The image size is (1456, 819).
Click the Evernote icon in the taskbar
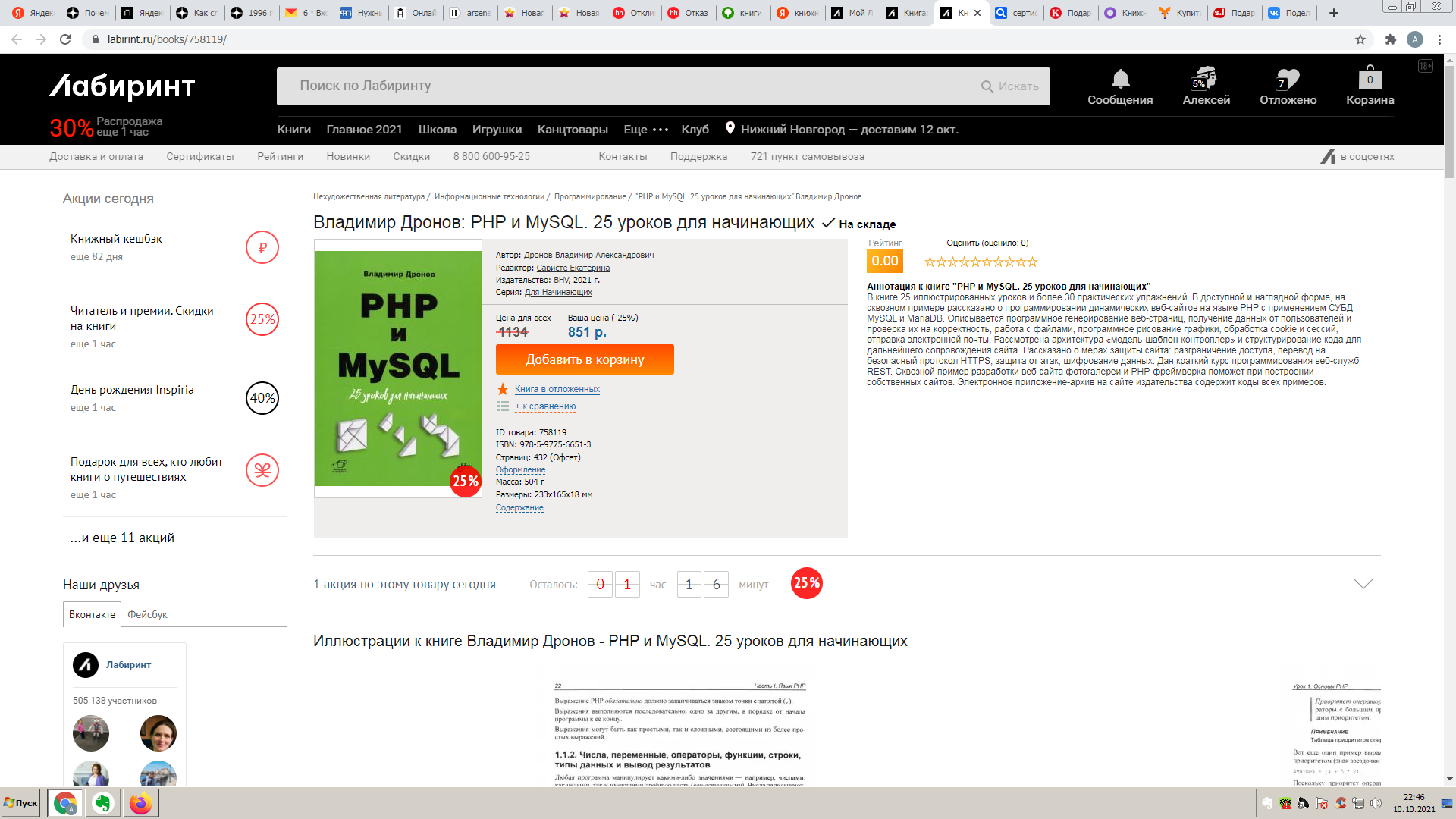pos(102,803)
